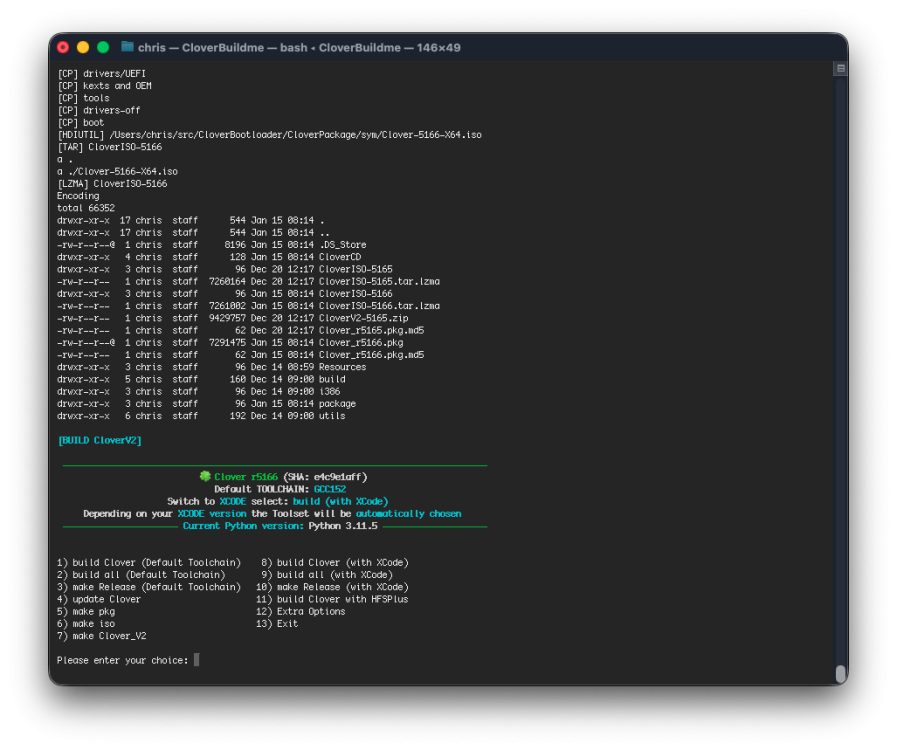Click option '6) make iso'
Screen dimensions: 897x750
coord(86,624)
